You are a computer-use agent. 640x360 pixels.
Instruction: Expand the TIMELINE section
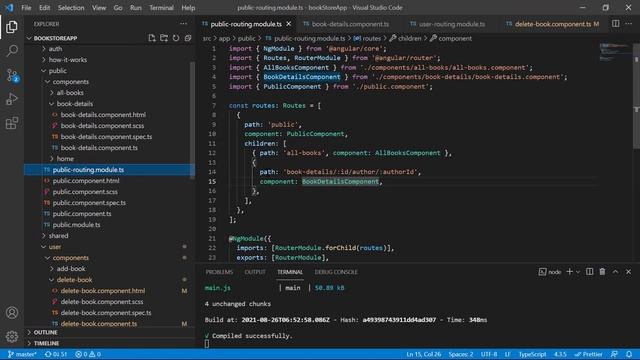tap(46, 343)
